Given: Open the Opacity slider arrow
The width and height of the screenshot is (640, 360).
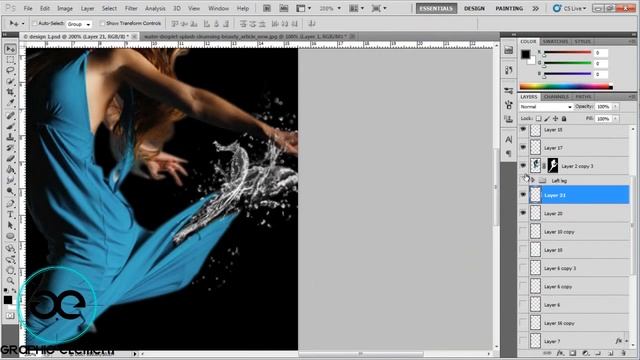Looking at the screenshot, I should point(615,107).
